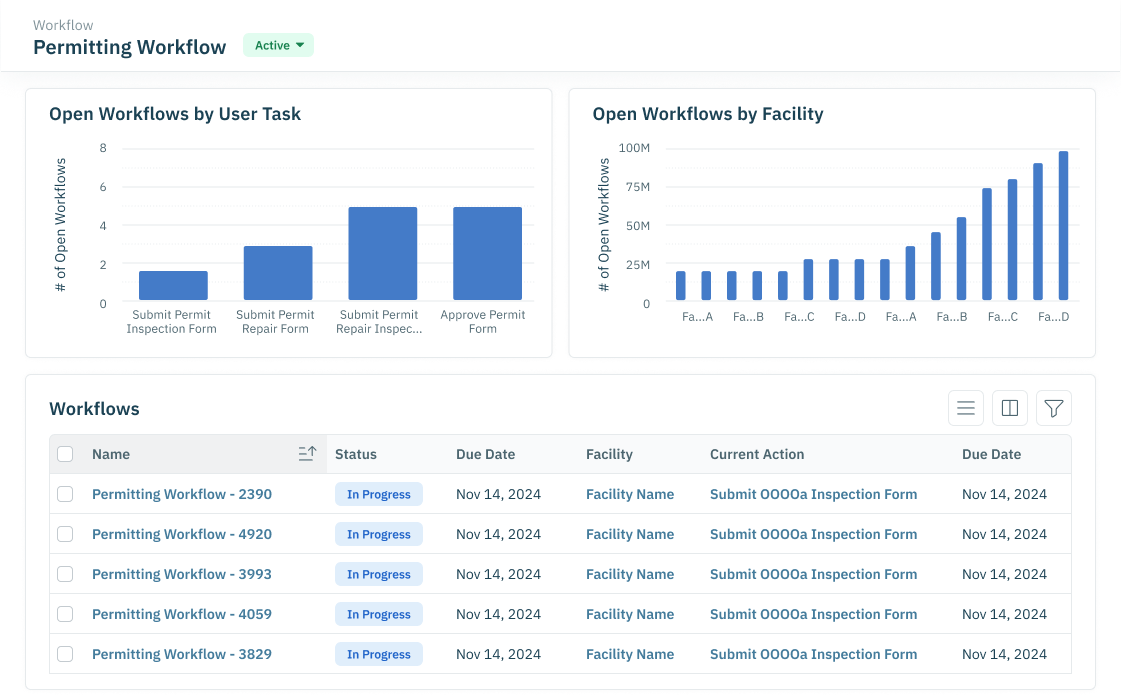Click the Approve Permit Form axis label

pyautogui.click(x=483, y=322)
